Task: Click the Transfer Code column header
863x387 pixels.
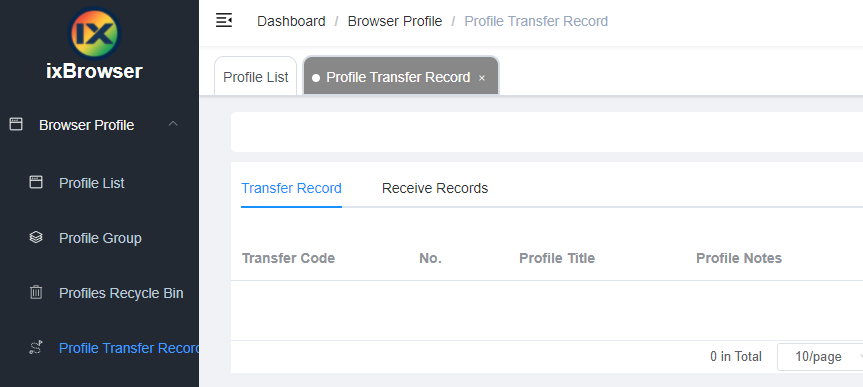Action: (x=288, y=258)
